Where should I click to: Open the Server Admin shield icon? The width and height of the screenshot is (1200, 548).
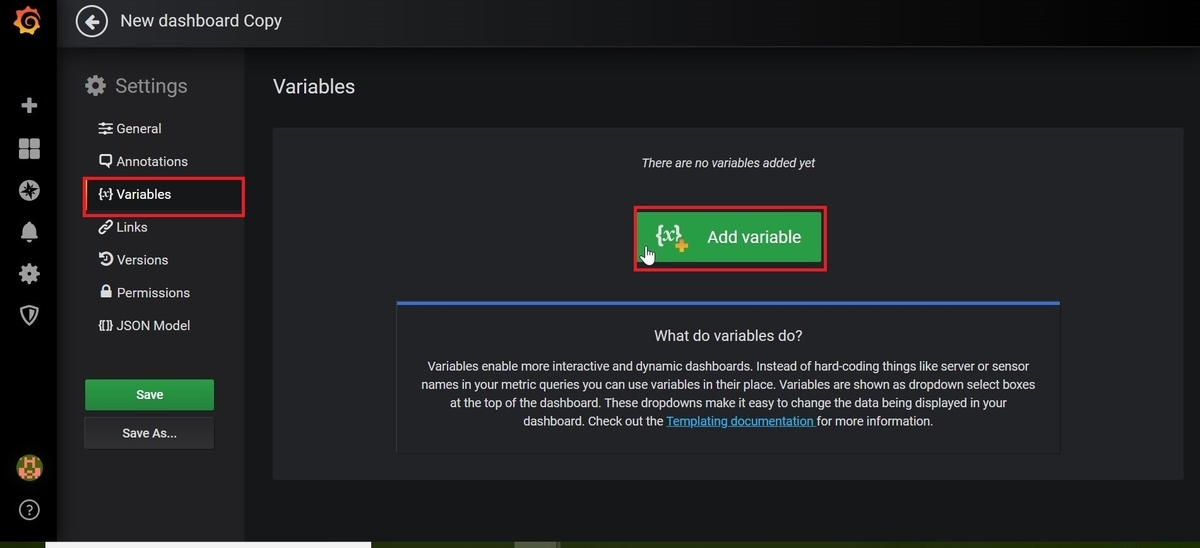click(x=29, y=316)
